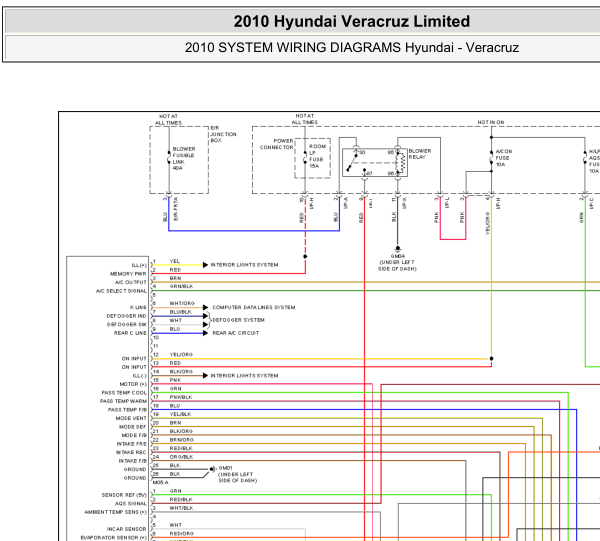The height and width of the screenshot is (541, 600).
Task: Select the 'MODE DEF' terminal label
Action: click(132, 427)
